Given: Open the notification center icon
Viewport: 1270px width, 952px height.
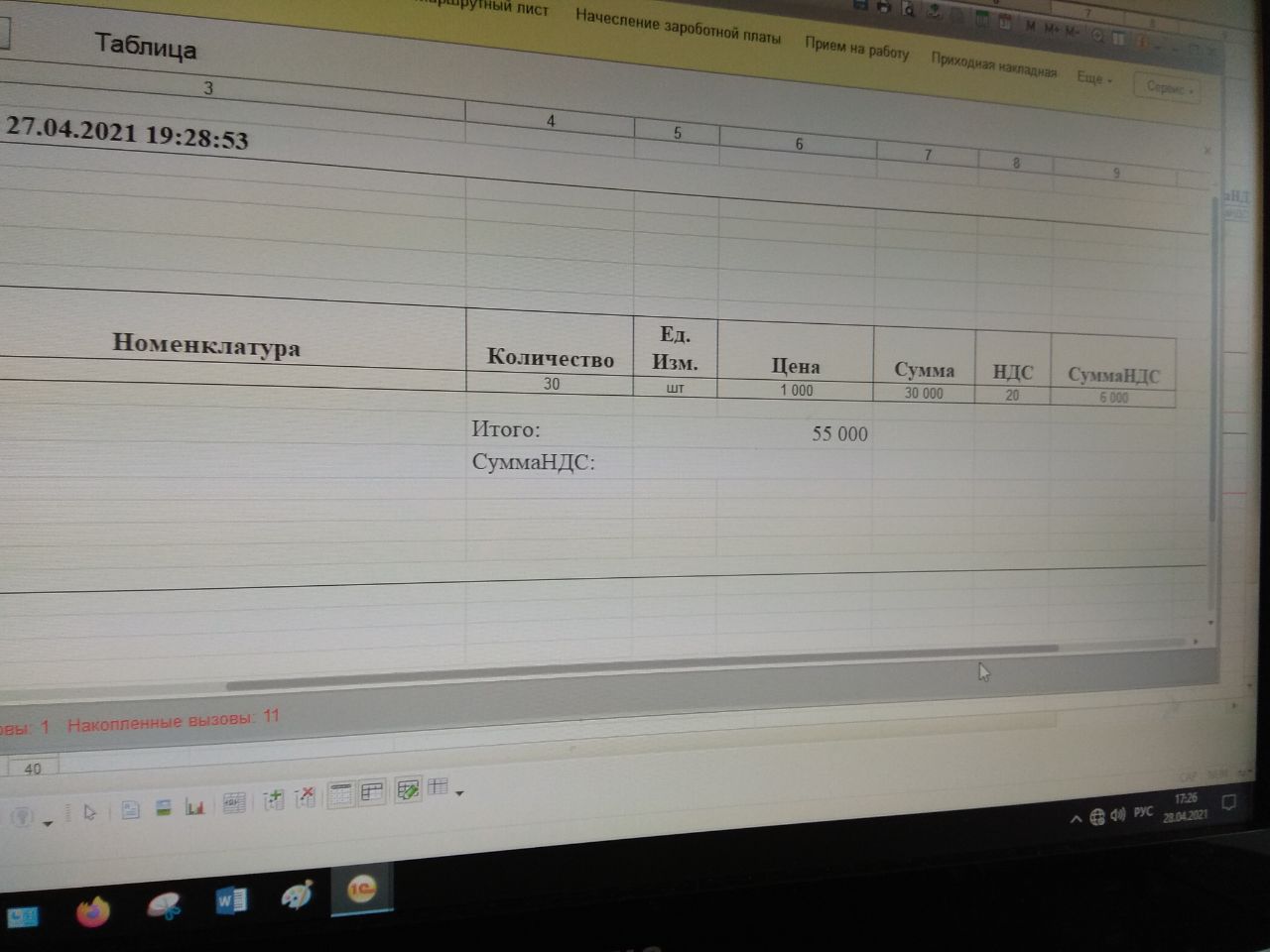Looking at the screenshot, I should 1228,802.
